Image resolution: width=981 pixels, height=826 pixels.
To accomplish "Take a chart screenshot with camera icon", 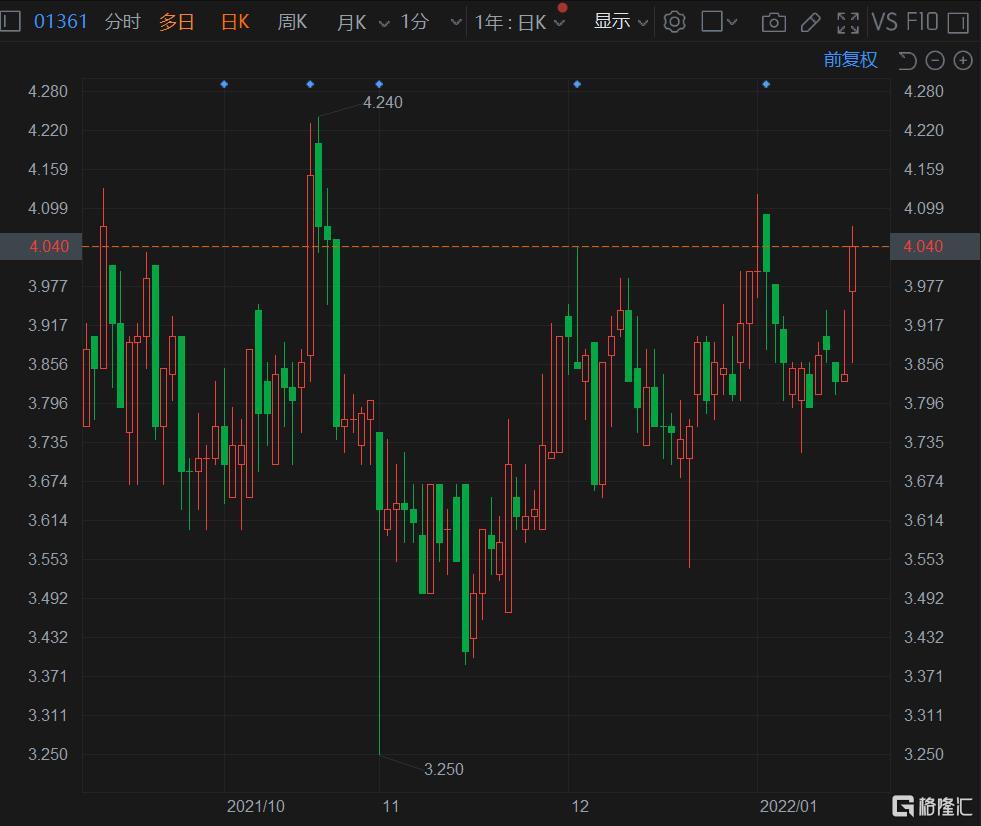I will tap(773, 22).
